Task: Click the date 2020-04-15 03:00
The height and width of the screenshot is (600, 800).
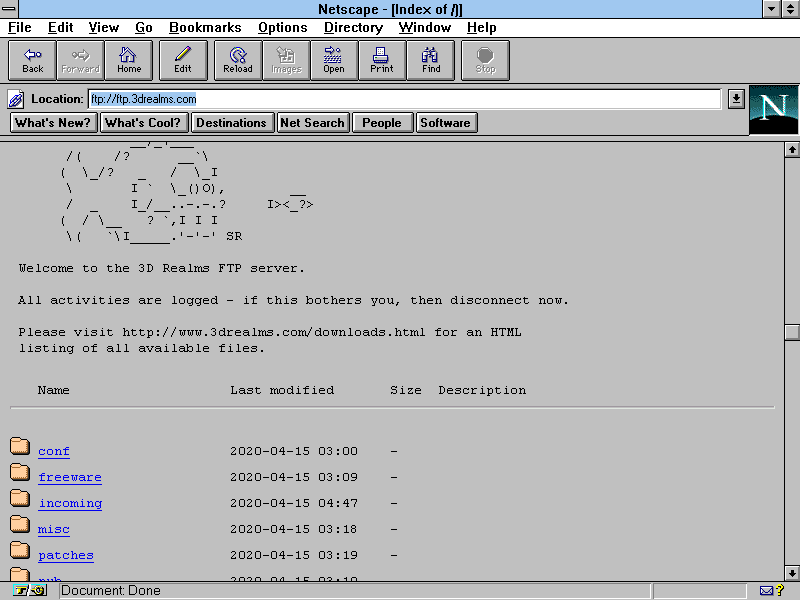Action: (x=294, y=451)
